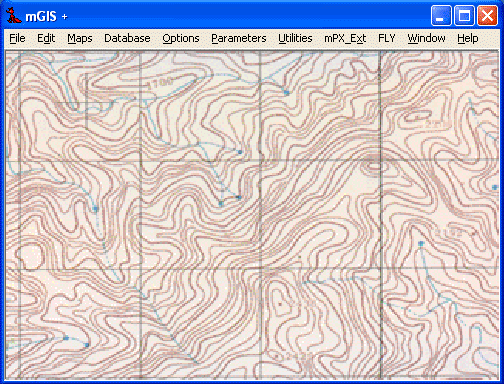Maximize the mGIS window
The height and width of the screenshot is (384, 504).
(x=464, y=15)
